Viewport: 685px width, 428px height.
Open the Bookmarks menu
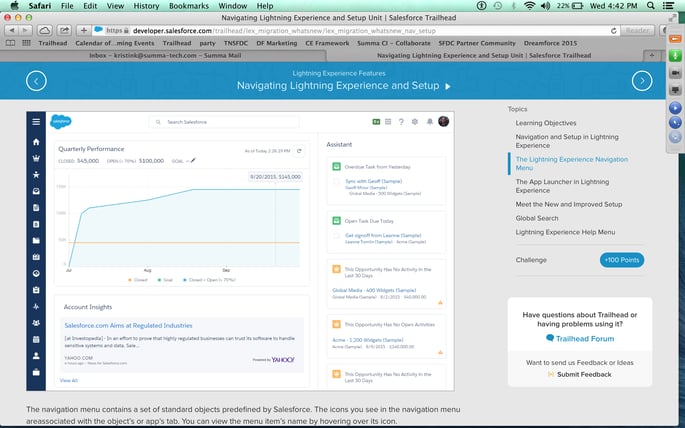point(189,6)
